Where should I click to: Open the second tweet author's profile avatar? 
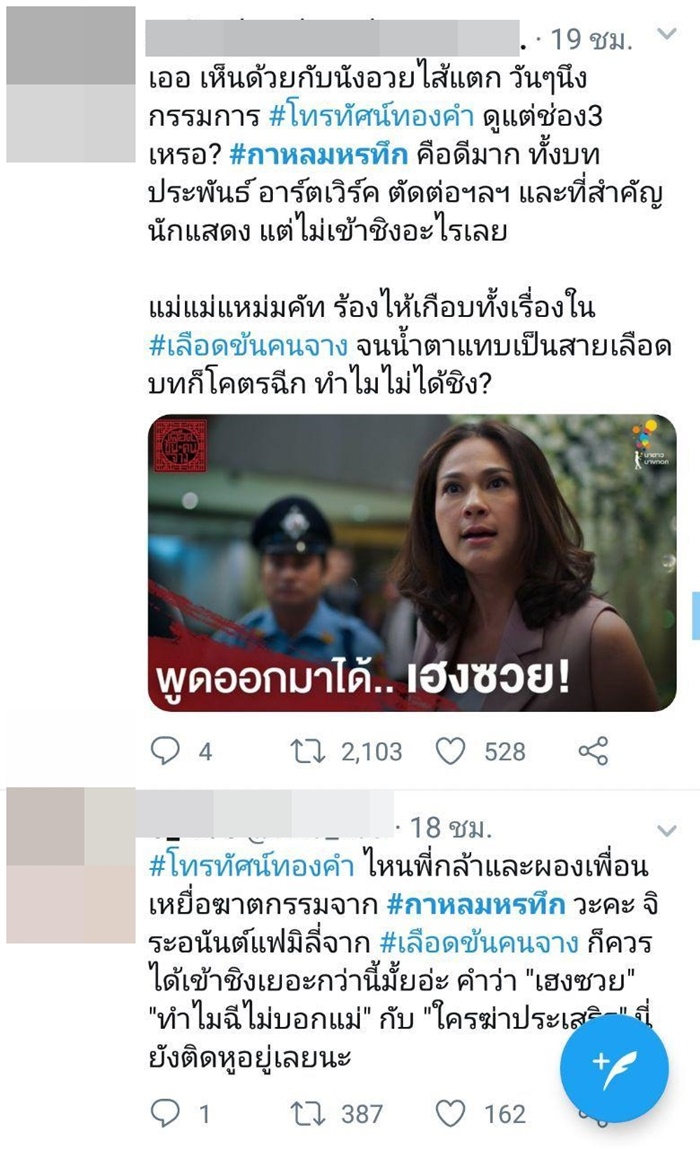click(71, 865)
